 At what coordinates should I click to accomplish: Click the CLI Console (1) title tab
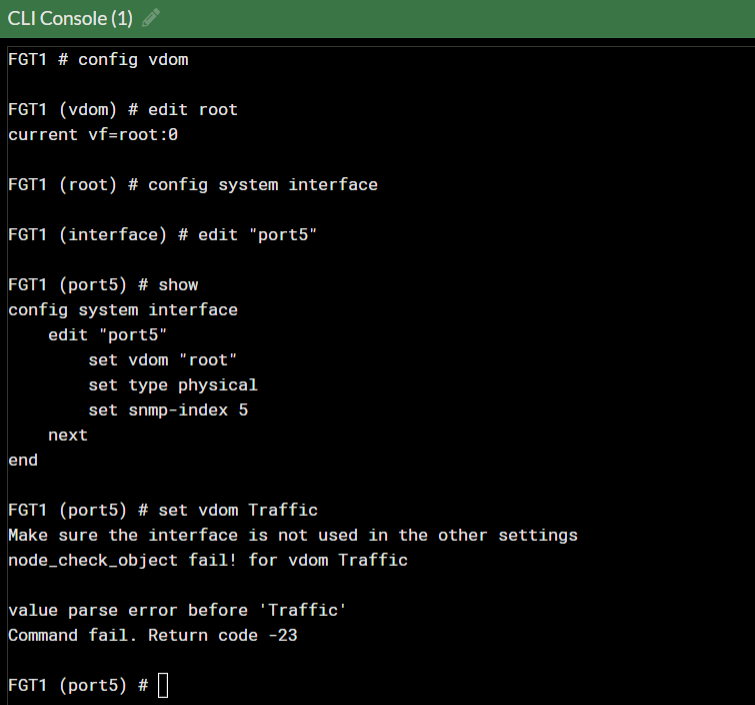click(x=70, y=18)
